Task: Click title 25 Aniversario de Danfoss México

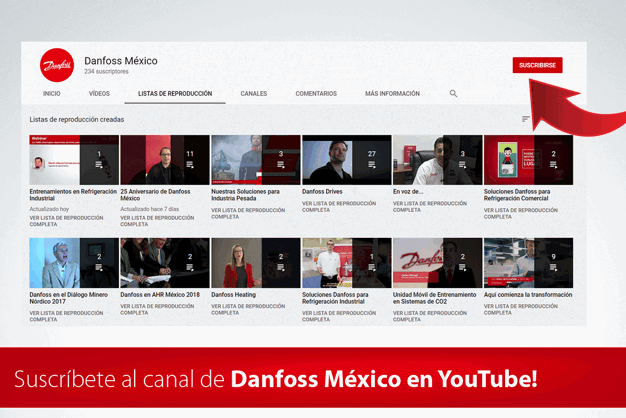Action: pyautogui.click(x=155, y=195)
